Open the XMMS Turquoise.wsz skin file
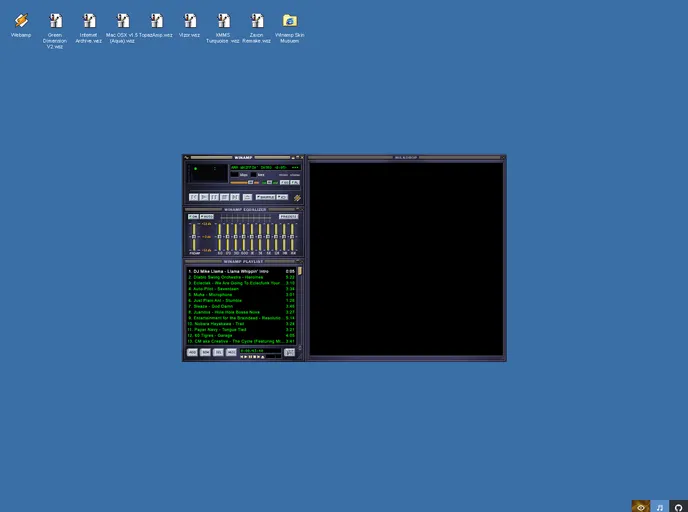Screen dimensions: 688x512 223,21
